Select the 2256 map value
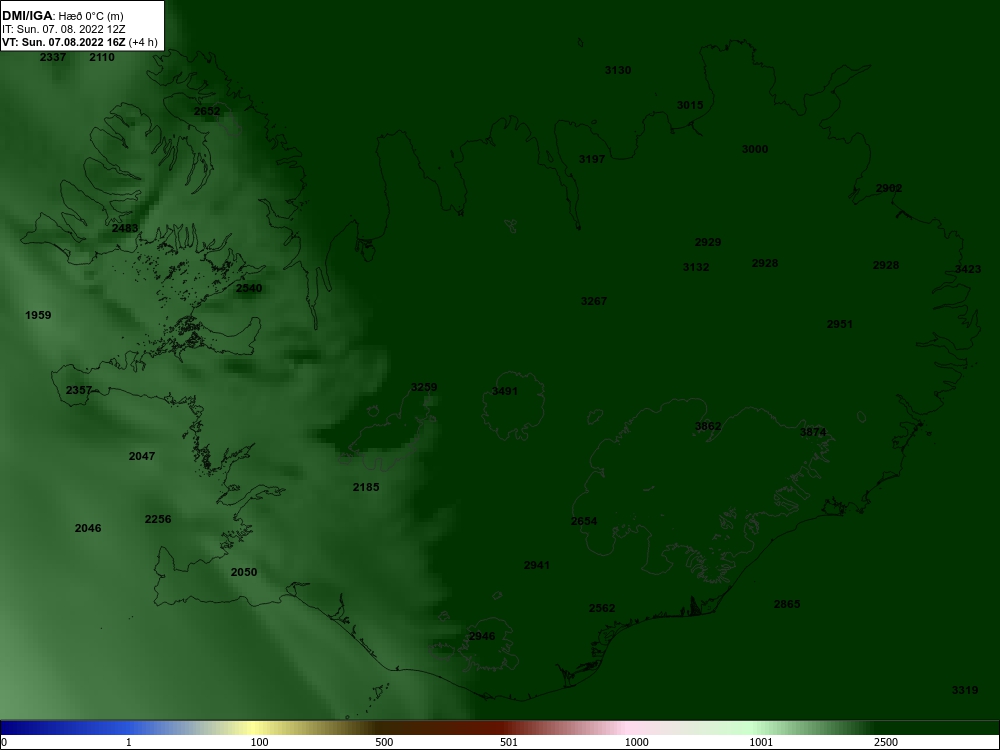Viewport: 1000px width, 750px height. [158, 519]
